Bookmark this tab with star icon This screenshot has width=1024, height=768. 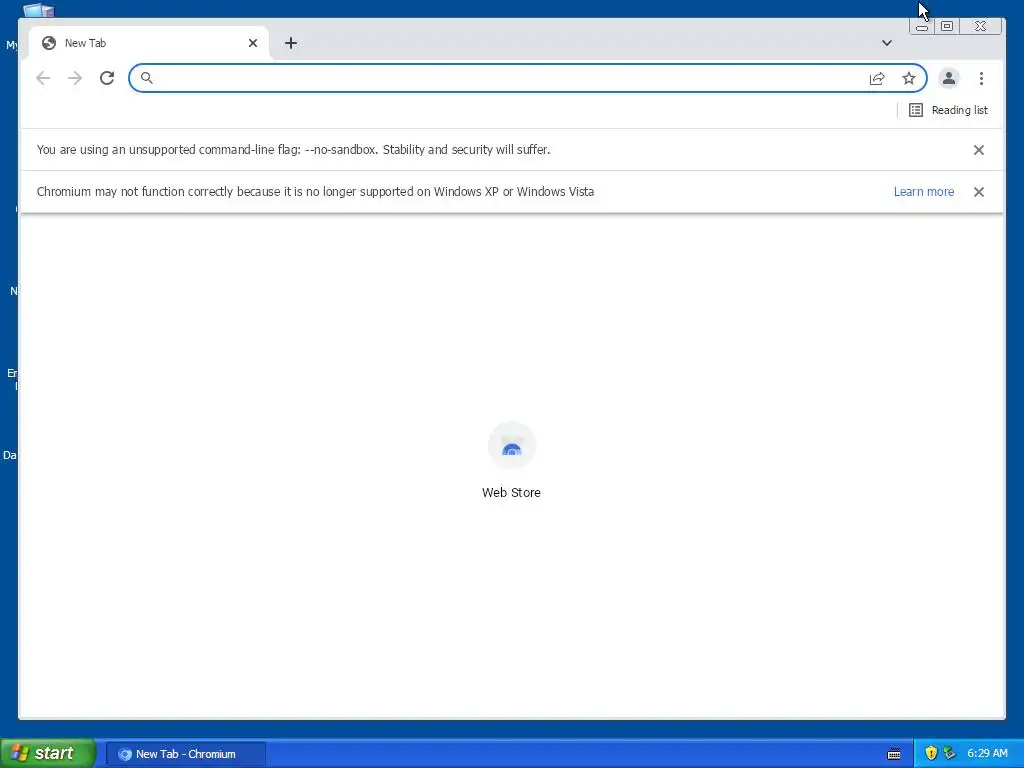tap(909, 78)
